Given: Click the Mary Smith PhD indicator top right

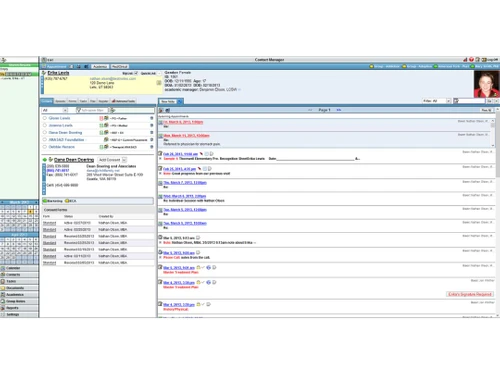Looking at the screenshot, I should 485,66.
